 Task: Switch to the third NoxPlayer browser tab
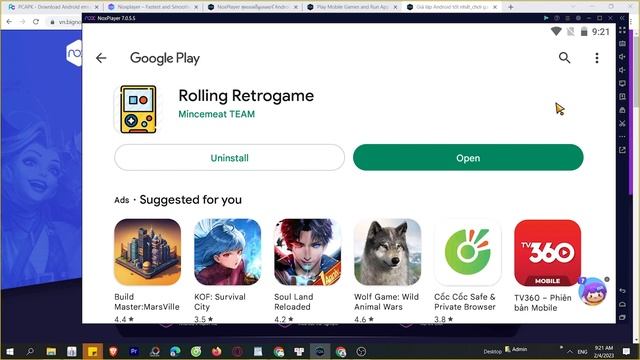[x=253, y=7]
